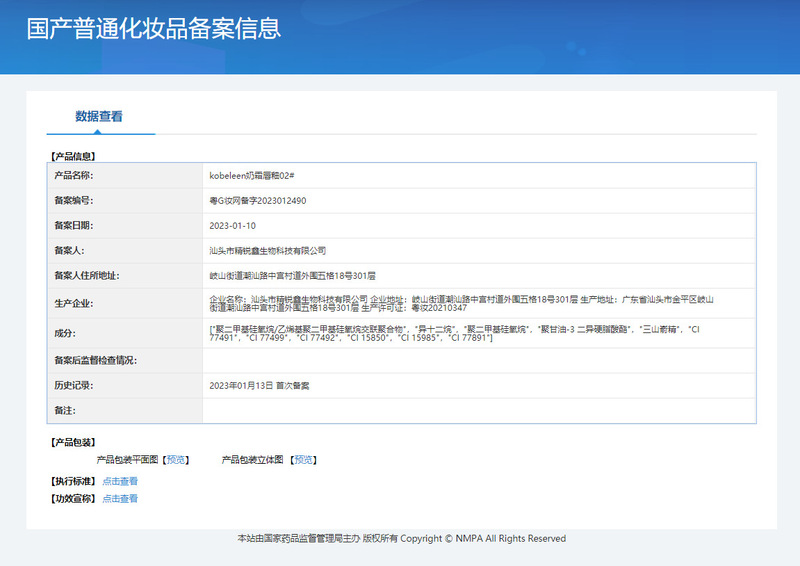Click the 生产企业 details text
Screen dimensions: 800x566
(x=460, y=304)
